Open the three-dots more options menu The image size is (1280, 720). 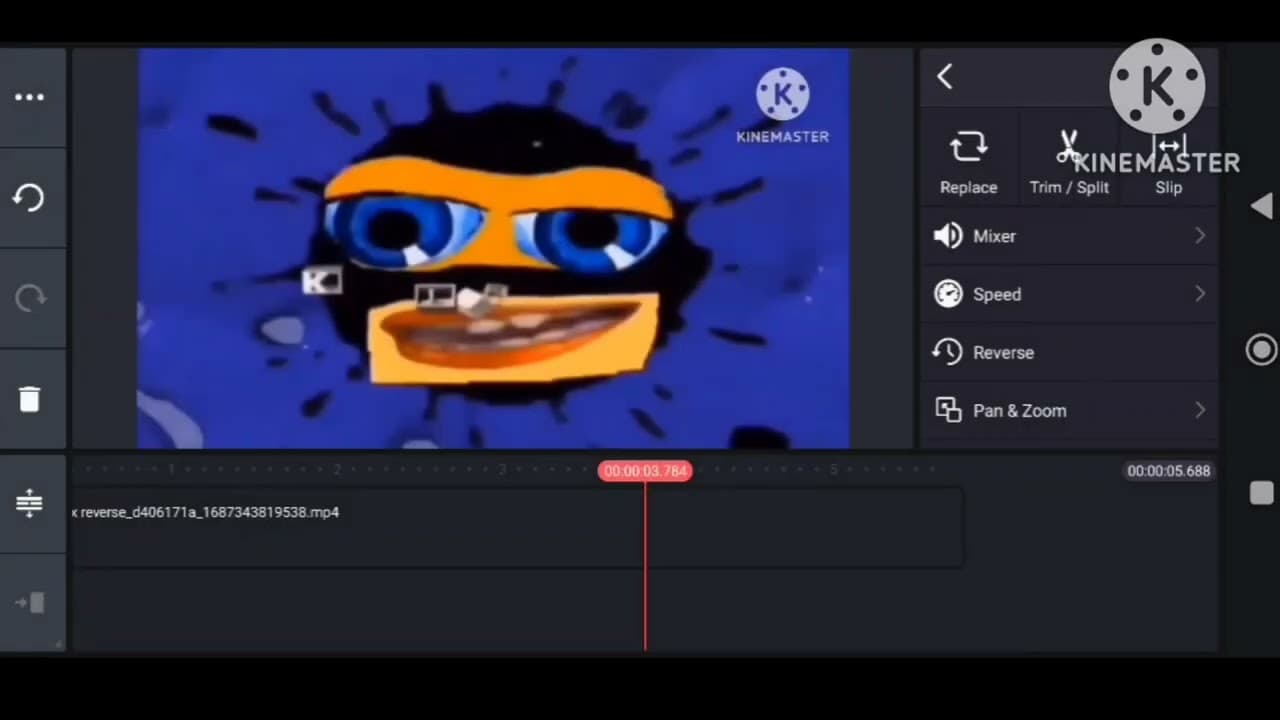[29, 97]
